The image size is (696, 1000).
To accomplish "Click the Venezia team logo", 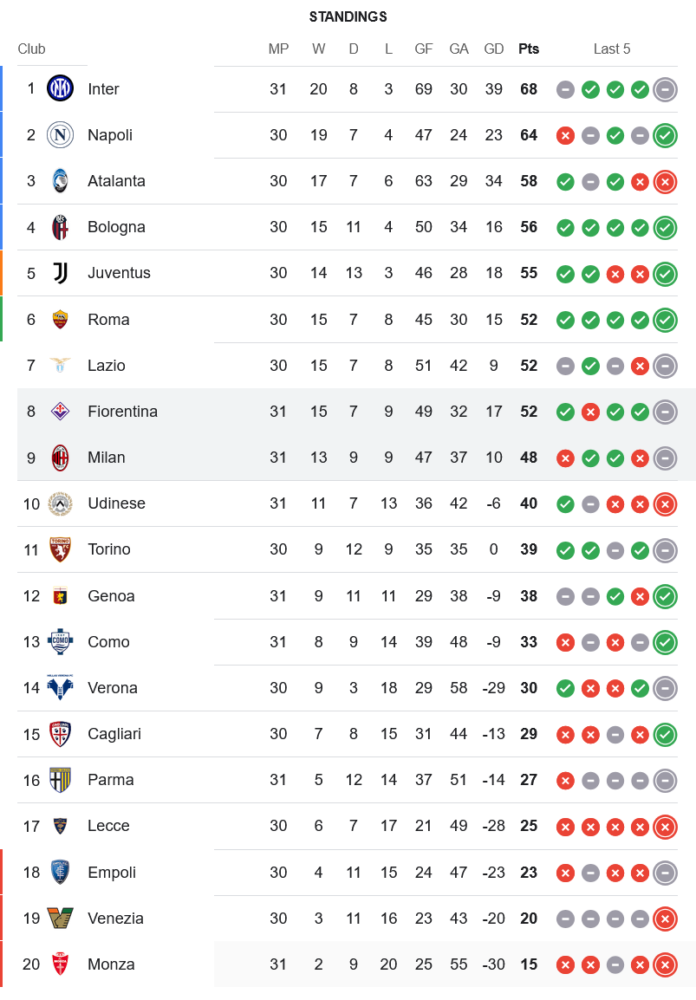I will pyautogui.click(x=60, y=918).
